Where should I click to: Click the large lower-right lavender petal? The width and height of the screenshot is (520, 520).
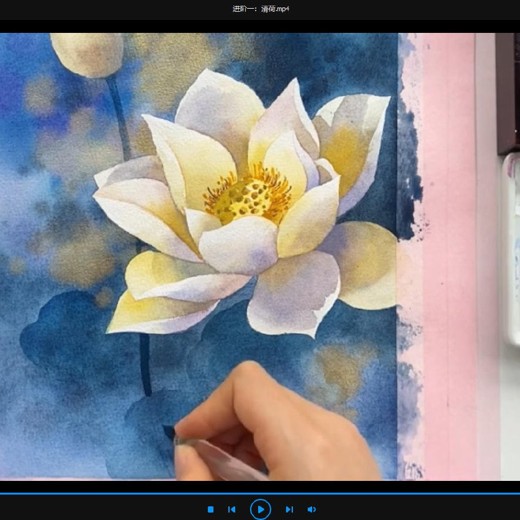[x=293, y=293]
